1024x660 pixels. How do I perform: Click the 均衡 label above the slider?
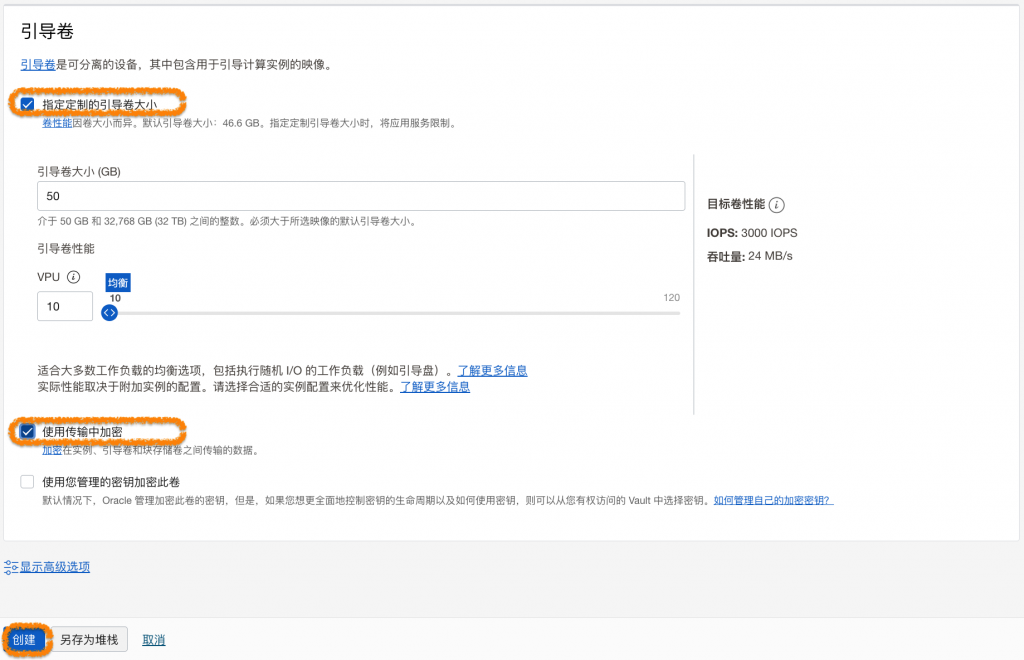click(x=118, y=283)
